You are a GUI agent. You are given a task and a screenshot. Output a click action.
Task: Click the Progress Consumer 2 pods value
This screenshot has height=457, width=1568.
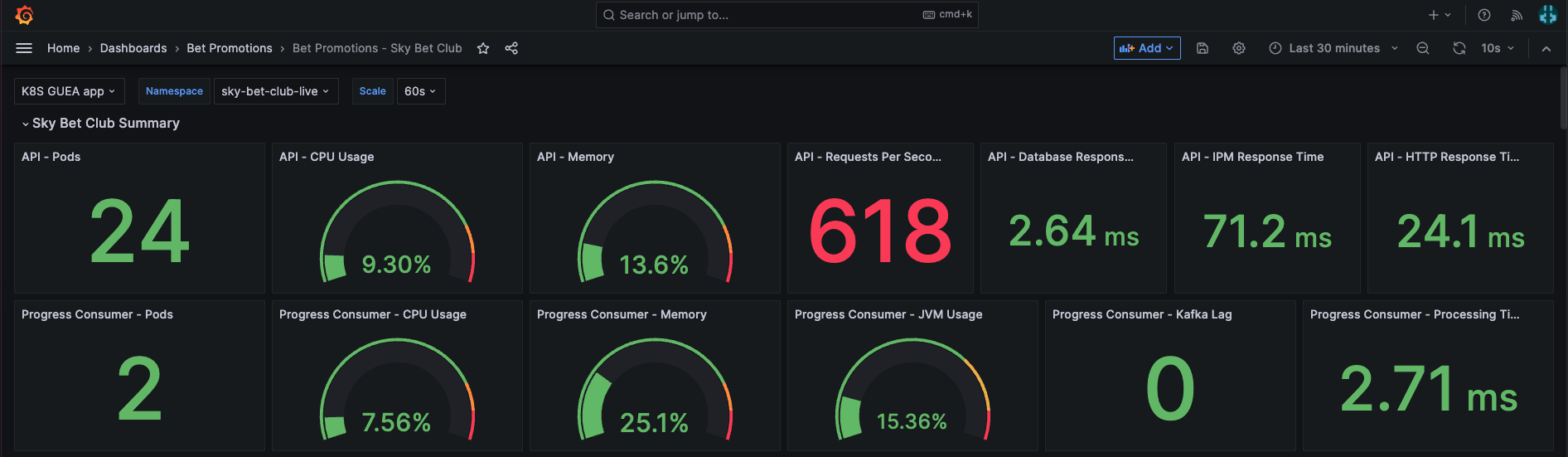139,389
